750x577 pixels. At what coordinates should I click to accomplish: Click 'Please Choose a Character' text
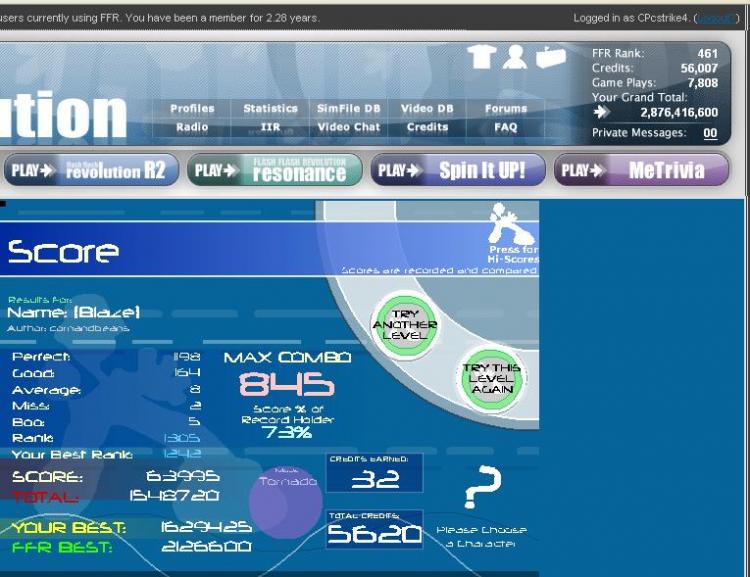pos(481,537)
